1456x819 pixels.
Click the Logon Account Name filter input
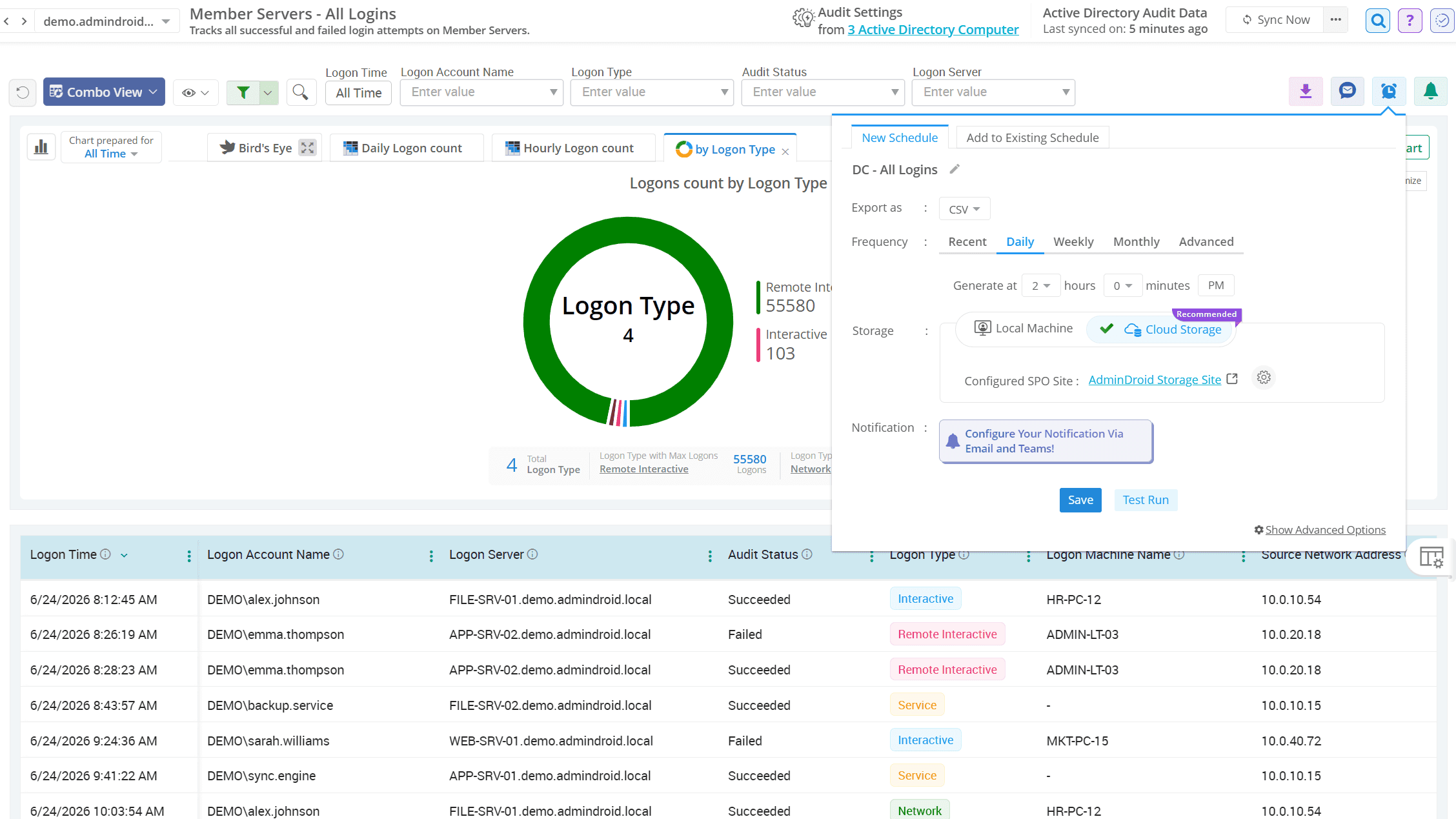(x=481, y=92)
